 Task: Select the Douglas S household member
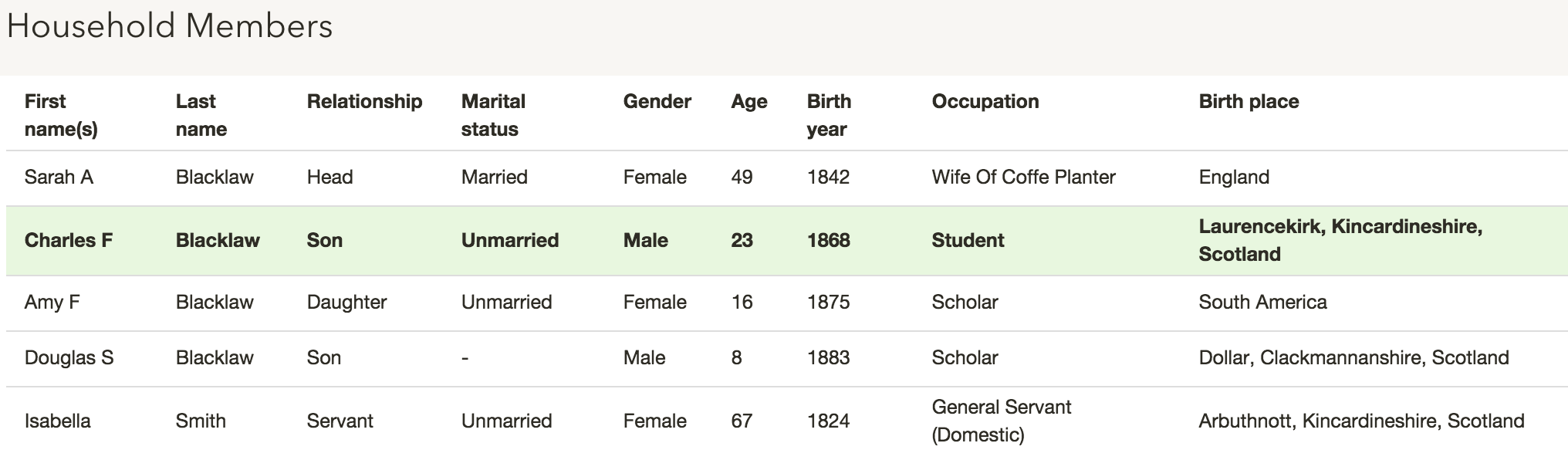(787, 358)
